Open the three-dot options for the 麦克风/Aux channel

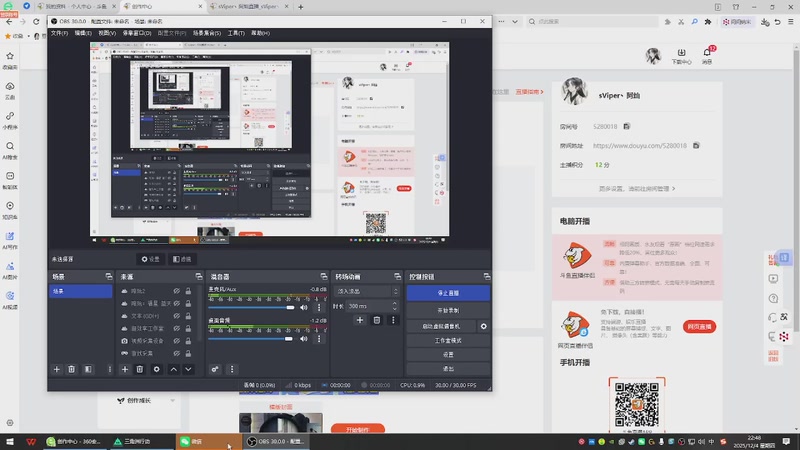pos(319,308)
